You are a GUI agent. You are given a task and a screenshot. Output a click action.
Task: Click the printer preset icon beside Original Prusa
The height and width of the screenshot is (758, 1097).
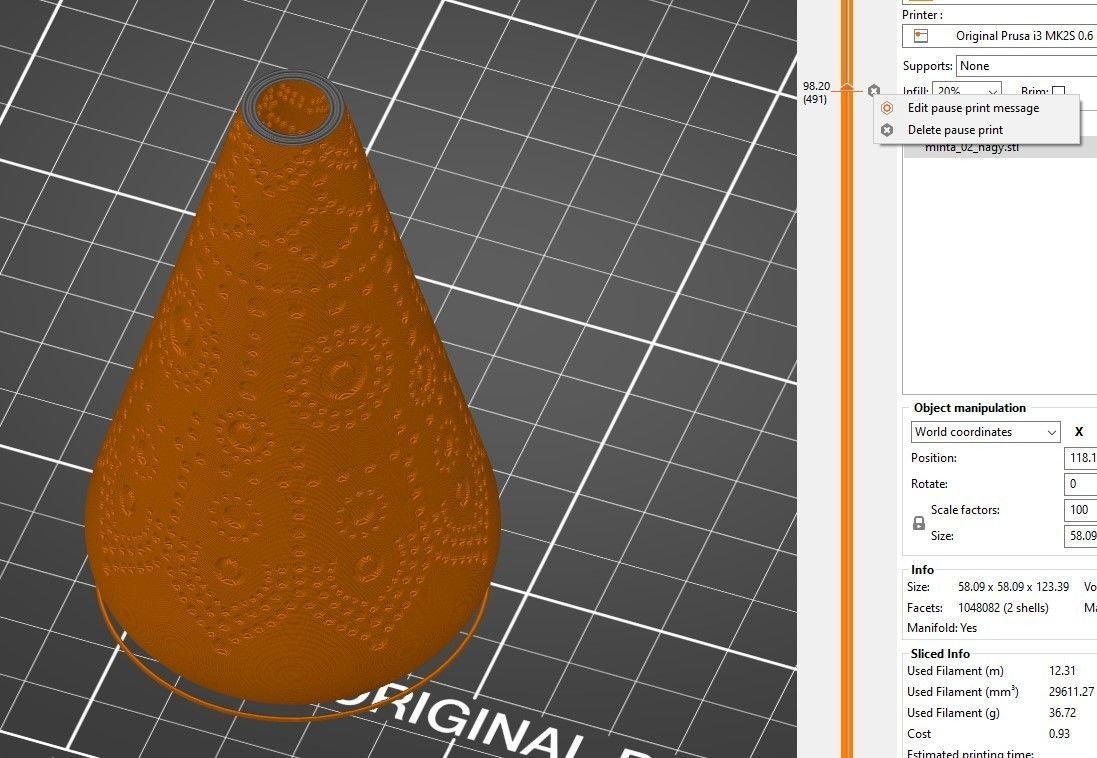[921, 36]
